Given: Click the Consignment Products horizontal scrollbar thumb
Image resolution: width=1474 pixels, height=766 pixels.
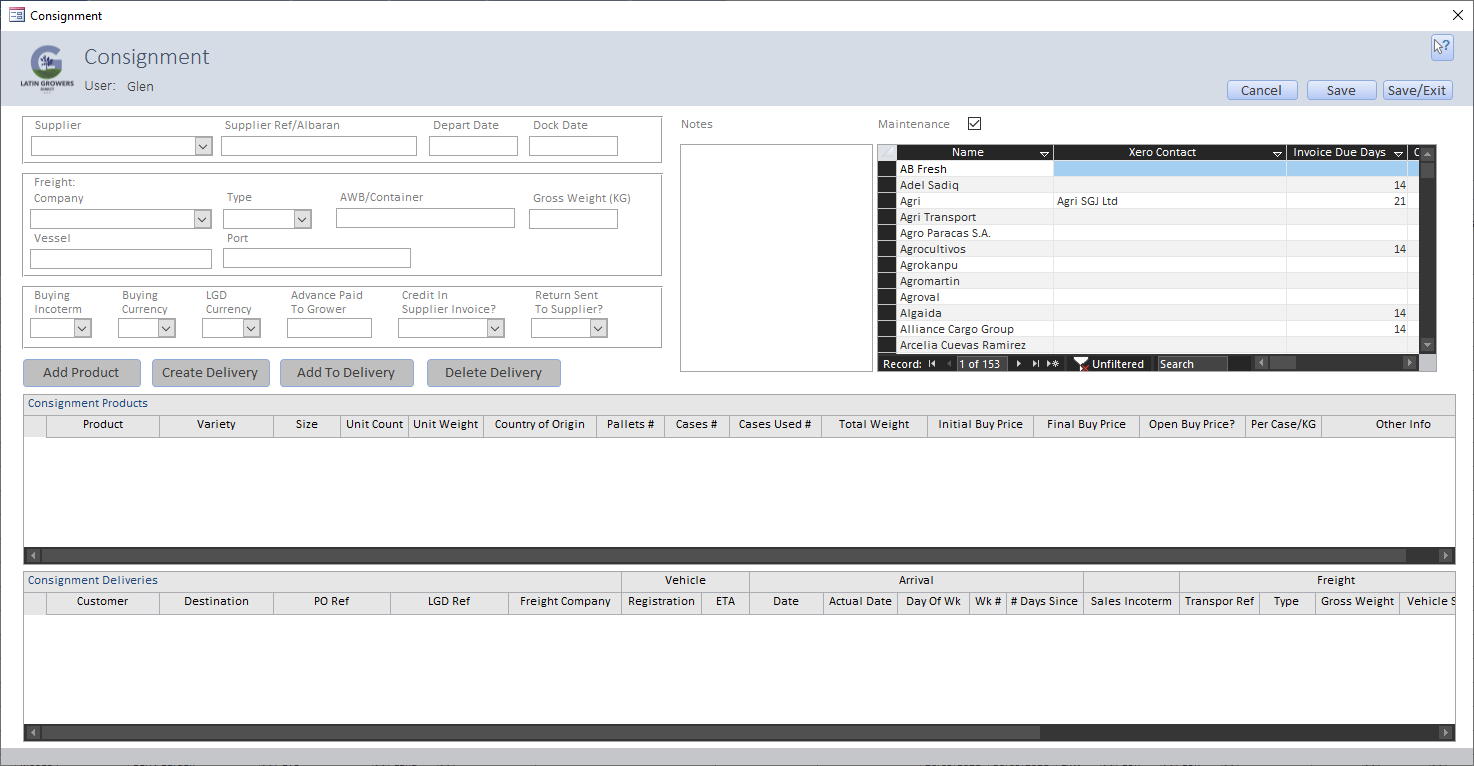Looking at the screenshot, I should pyautogui.click(x=723, y=555).
